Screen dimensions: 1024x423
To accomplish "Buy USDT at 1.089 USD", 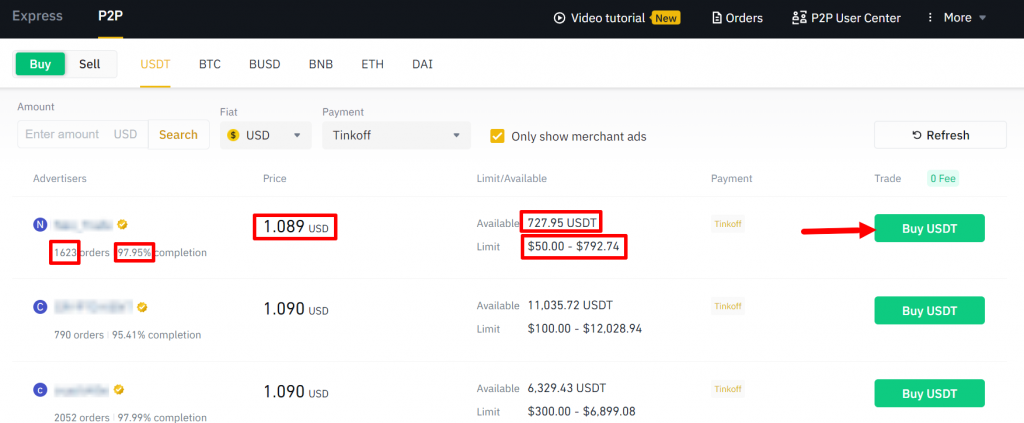I will 929,228.
